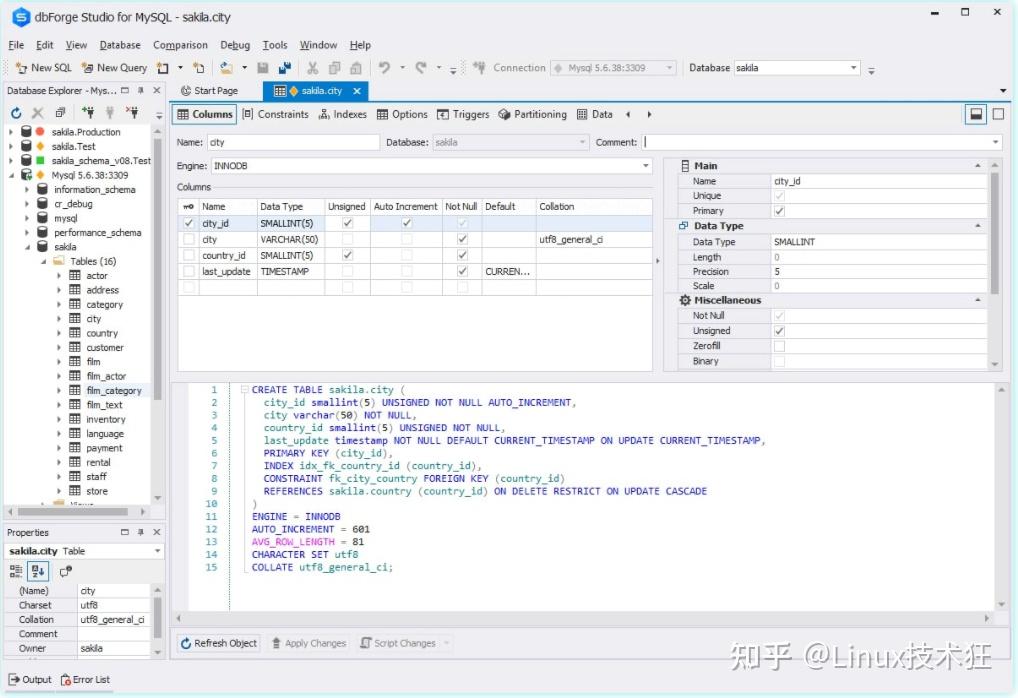Refresh the Database Explorer tree
This screenshot has width=1018, height=698.
[16, 113]
